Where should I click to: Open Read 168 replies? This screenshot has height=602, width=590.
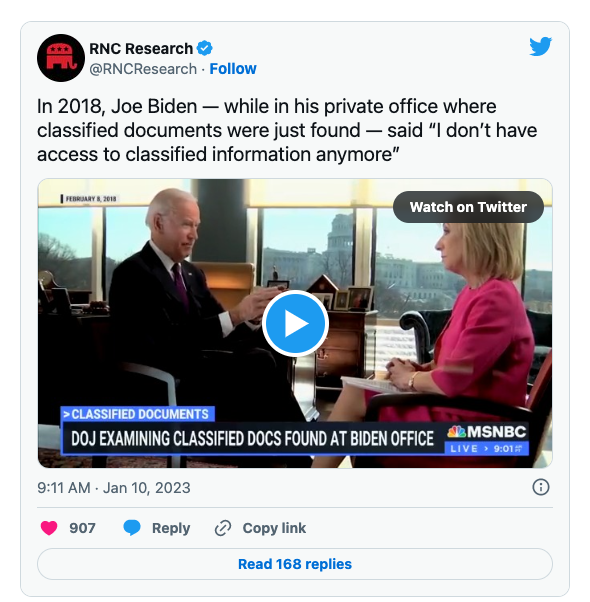(295, 564)
